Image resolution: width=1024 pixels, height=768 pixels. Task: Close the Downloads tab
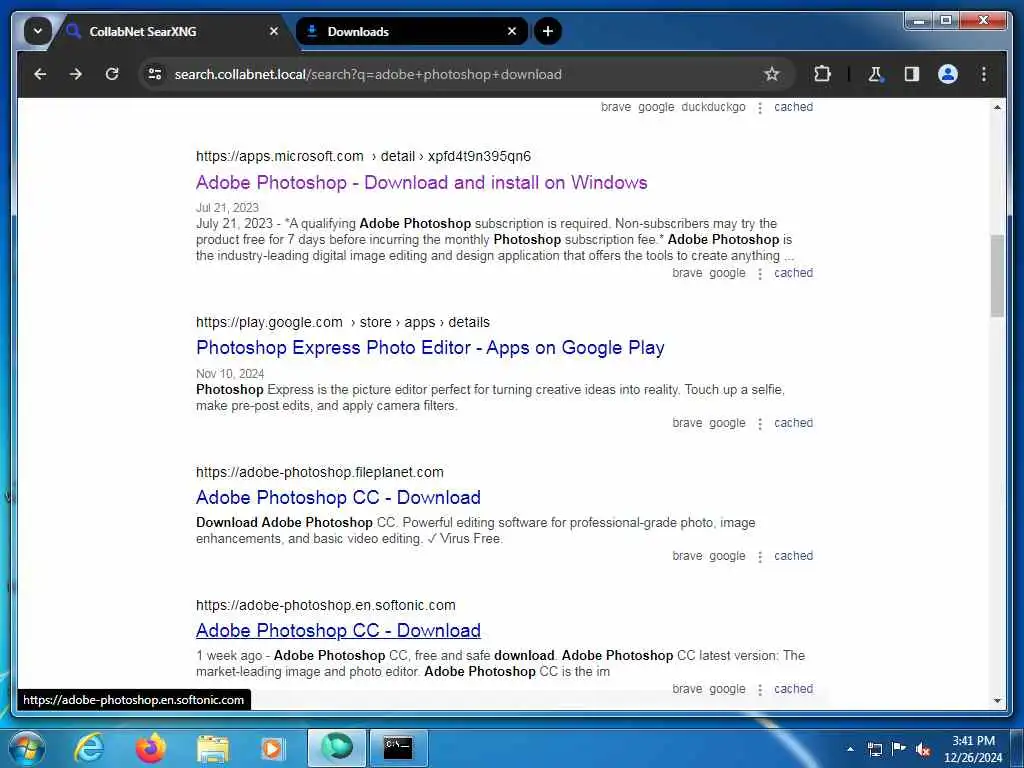(512, 31)
